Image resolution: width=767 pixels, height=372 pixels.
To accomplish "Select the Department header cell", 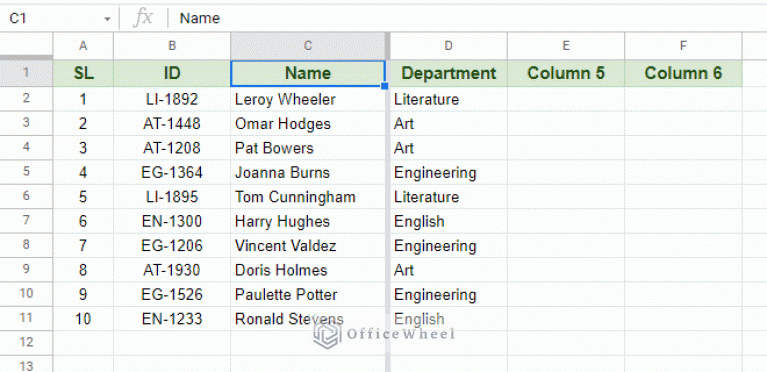I will [x=449, y=73].
